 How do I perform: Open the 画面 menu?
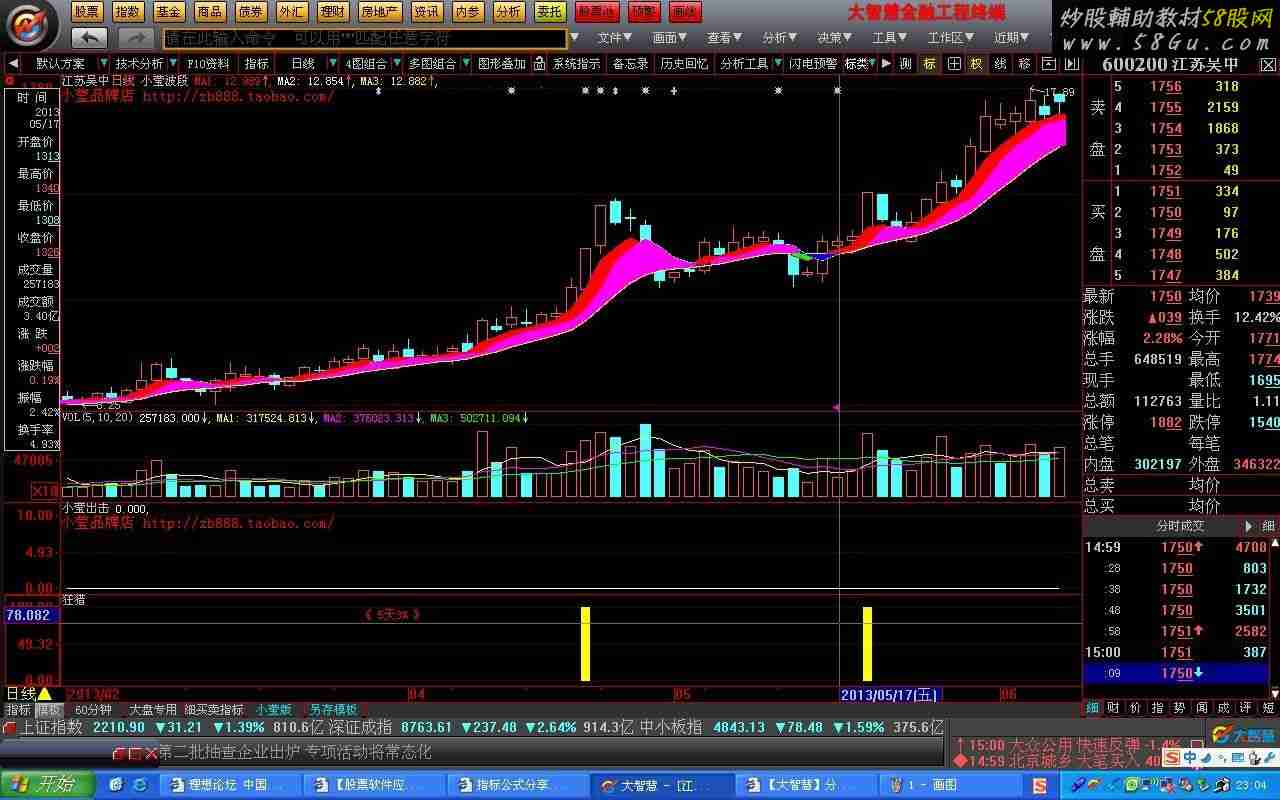[x=671, y=38]
